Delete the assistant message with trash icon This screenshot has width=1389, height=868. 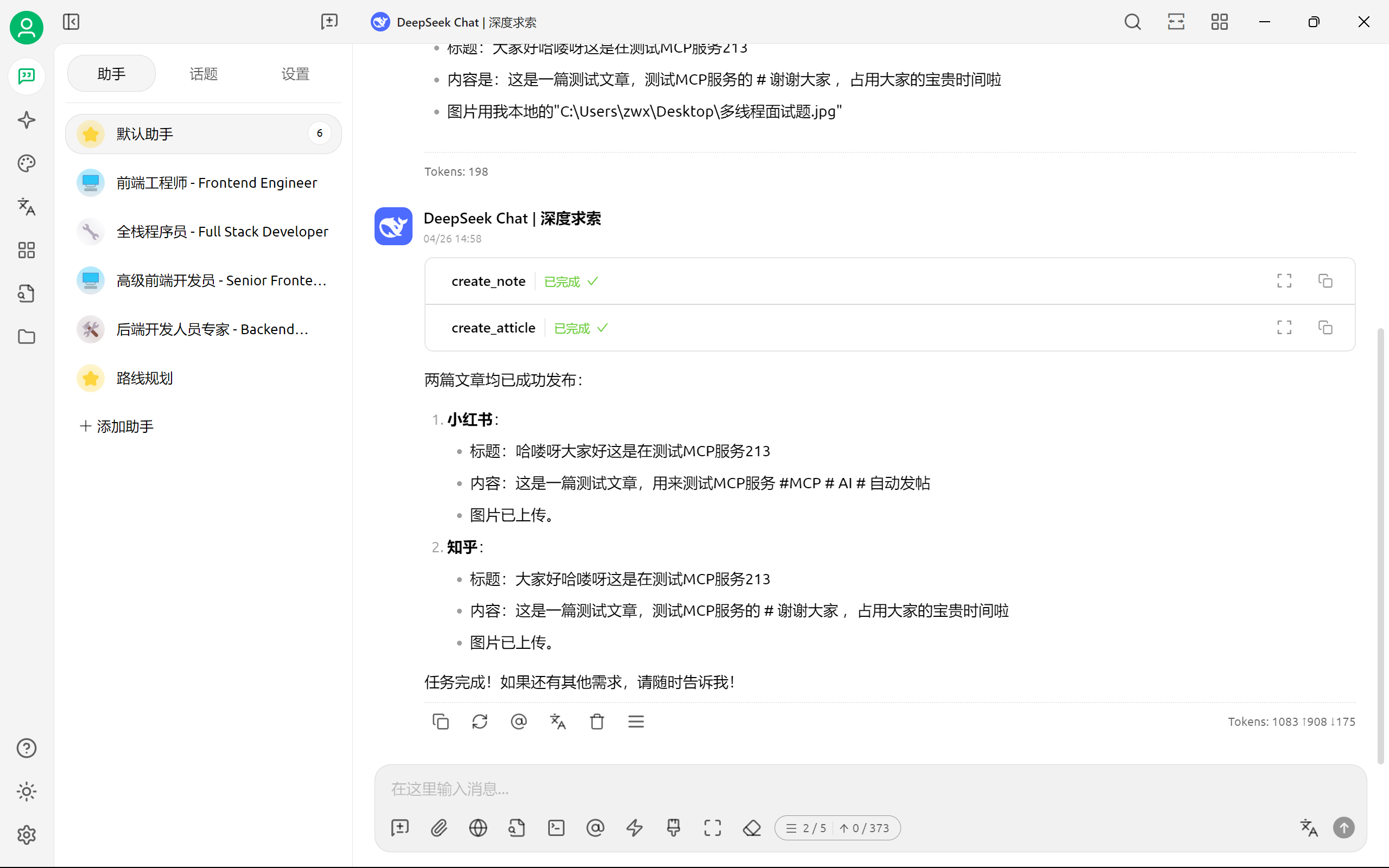point(597,722)
